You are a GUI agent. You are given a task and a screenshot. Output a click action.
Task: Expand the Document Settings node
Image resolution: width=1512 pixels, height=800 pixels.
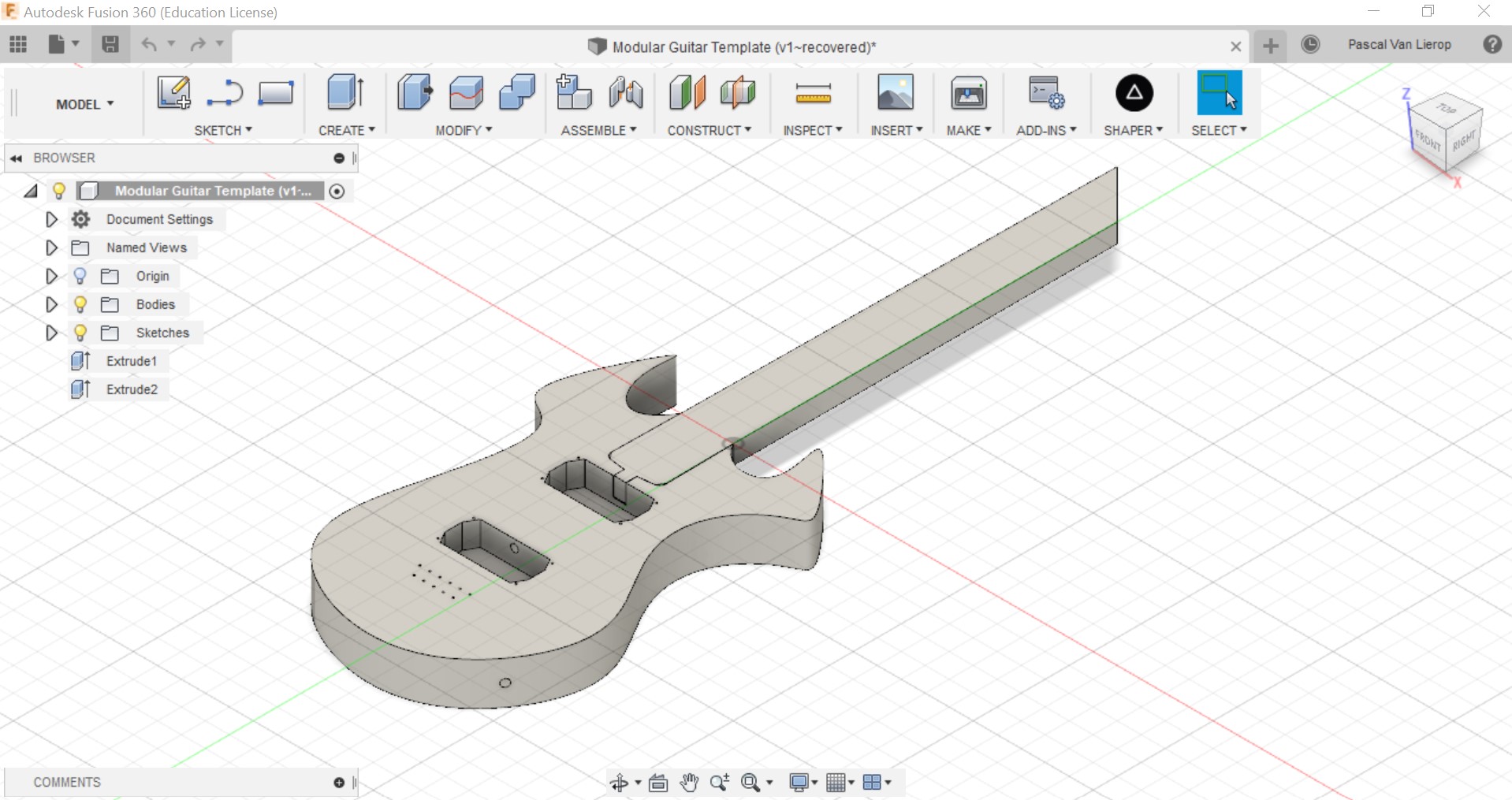[x=51, y=219]
